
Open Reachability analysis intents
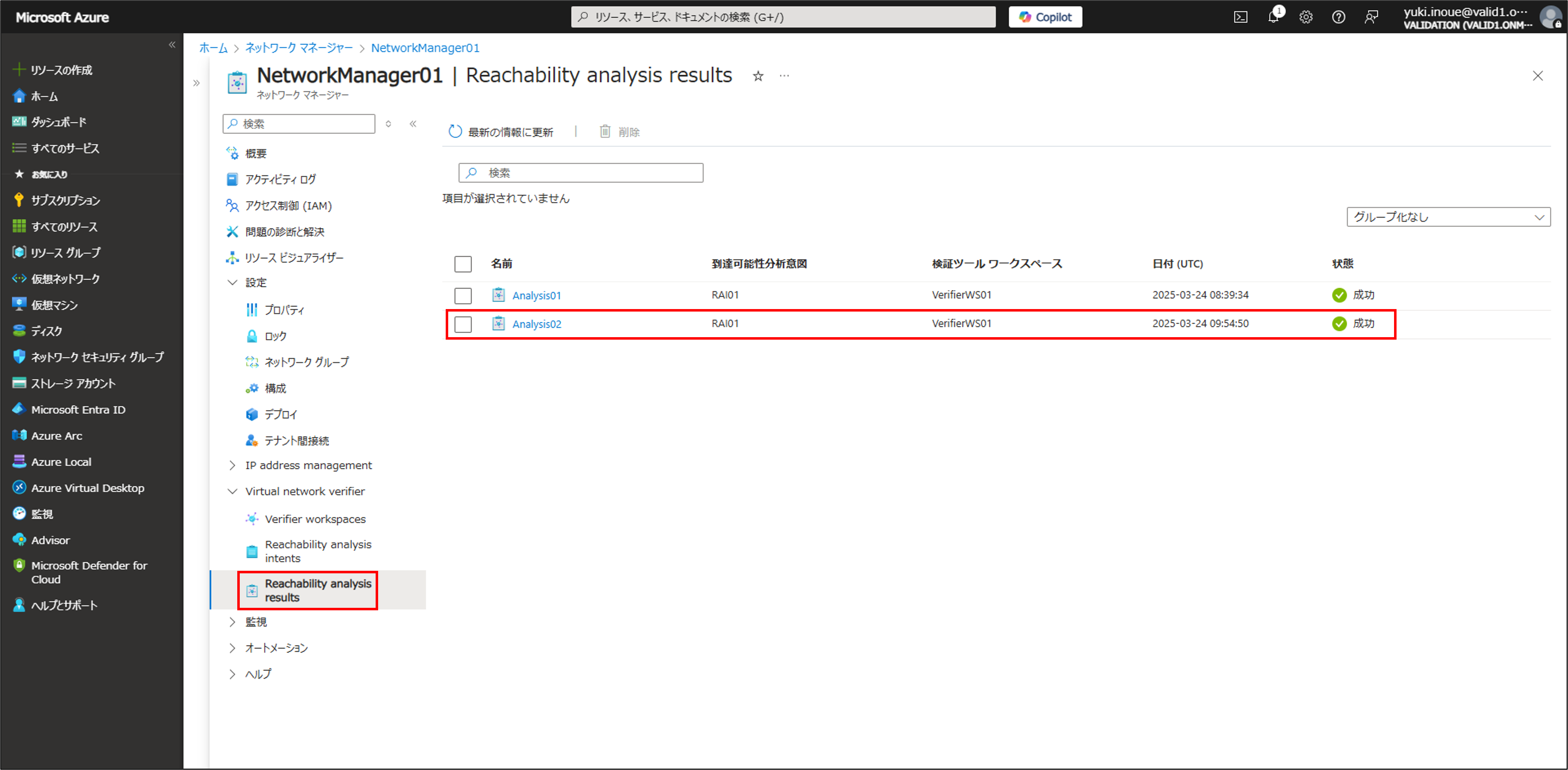point(309,552)
